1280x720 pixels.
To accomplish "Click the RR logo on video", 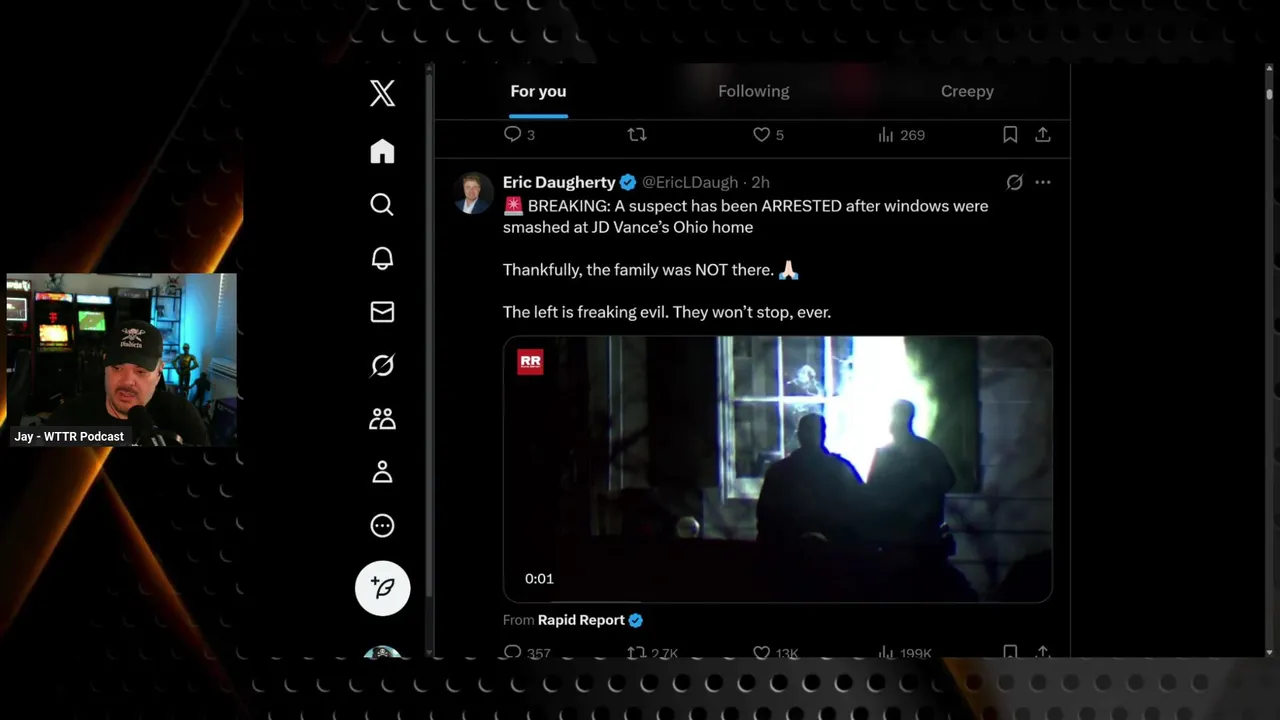I will click(530, 362).
